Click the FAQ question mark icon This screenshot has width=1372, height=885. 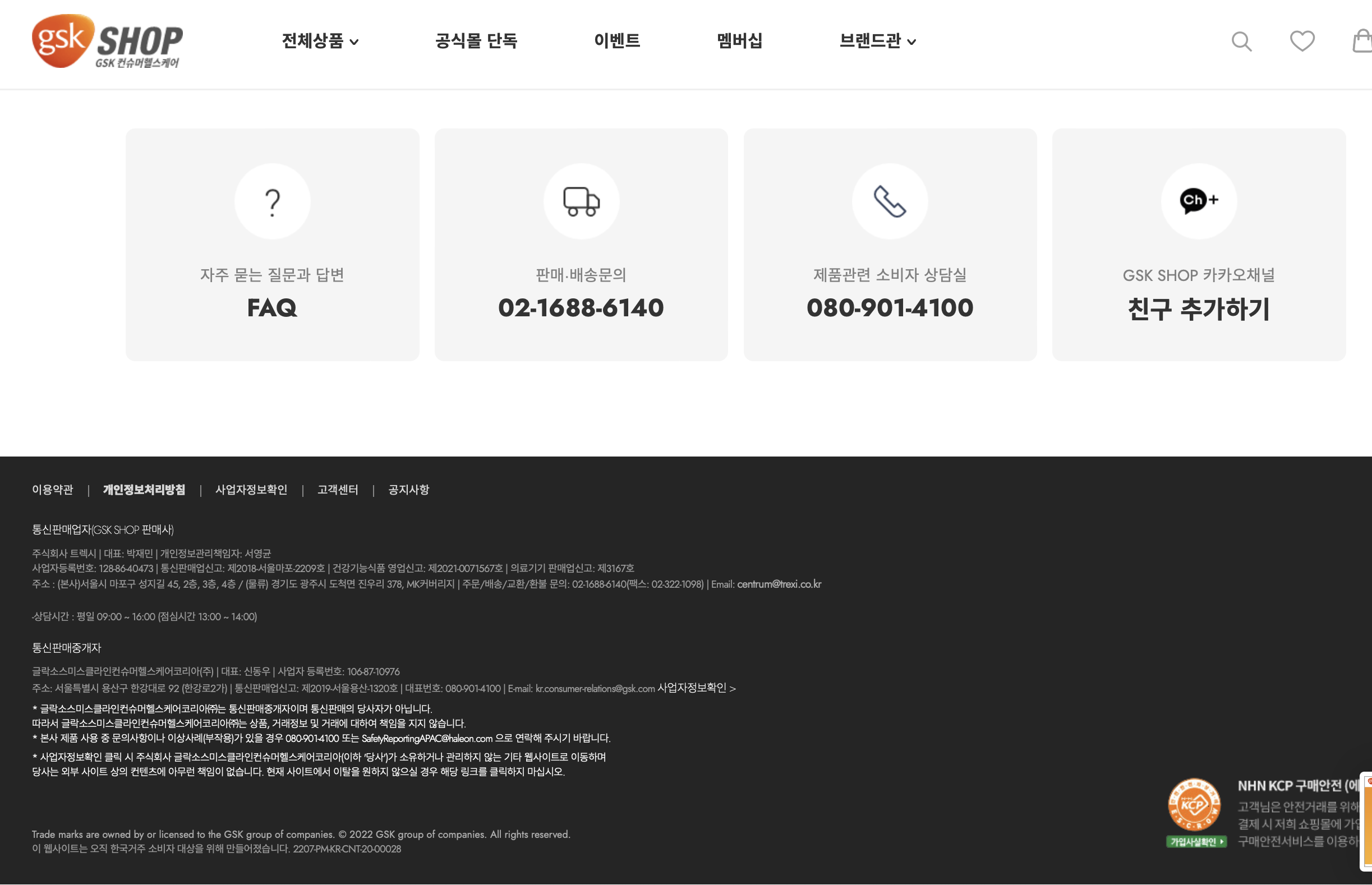tap(273, 202)
